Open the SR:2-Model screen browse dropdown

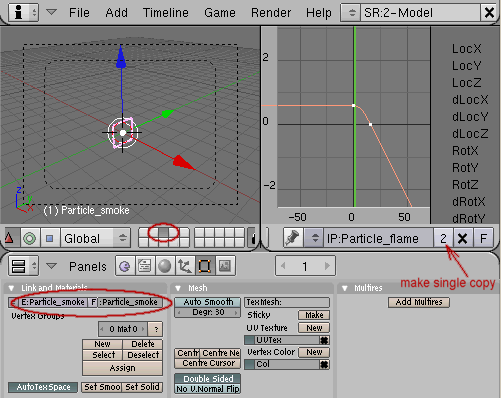(351, 13)
